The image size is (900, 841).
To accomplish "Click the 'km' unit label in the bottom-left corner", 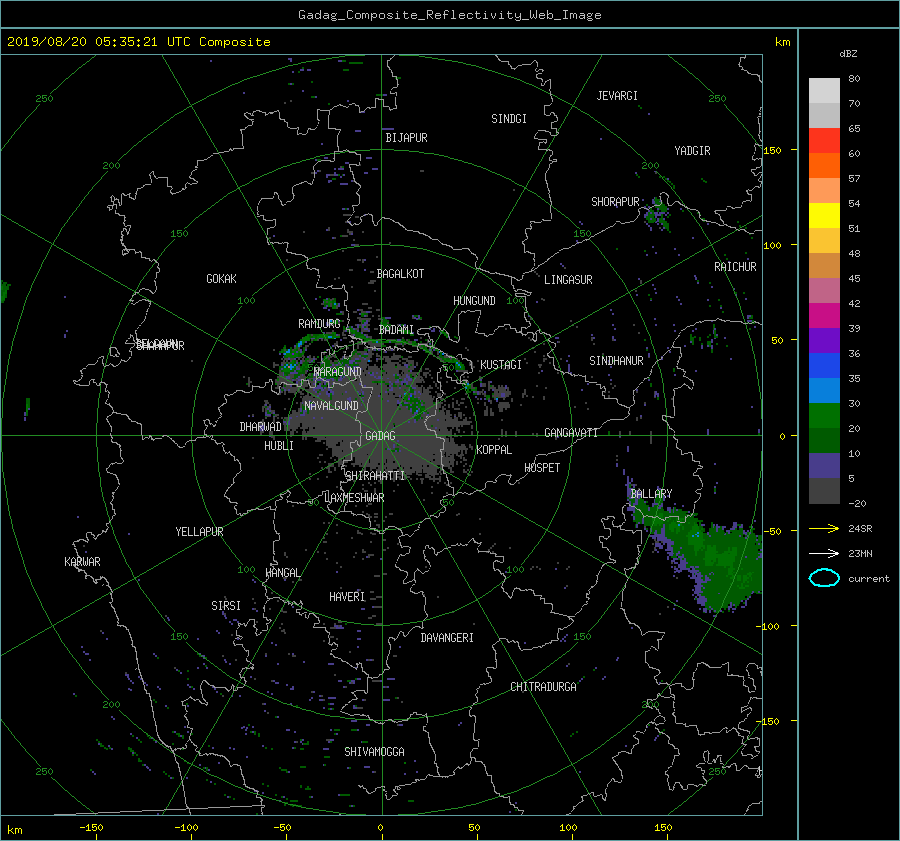I will pyautogui.click(x=14, y=830).
